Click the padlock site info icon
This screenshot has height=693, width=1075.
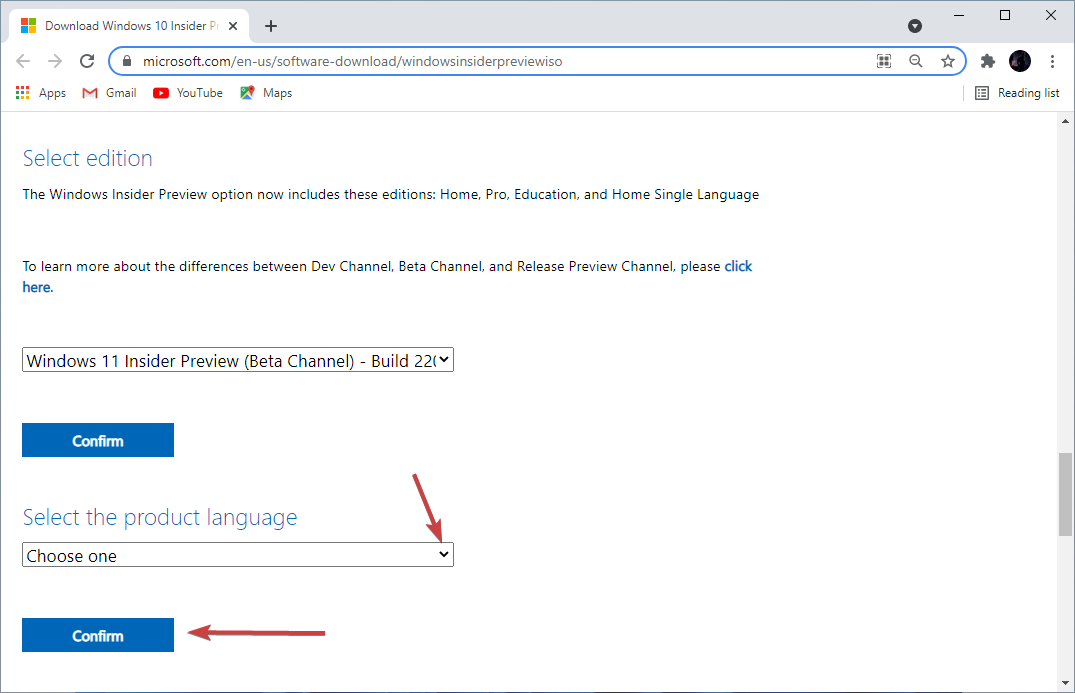[x=126, y=61]
